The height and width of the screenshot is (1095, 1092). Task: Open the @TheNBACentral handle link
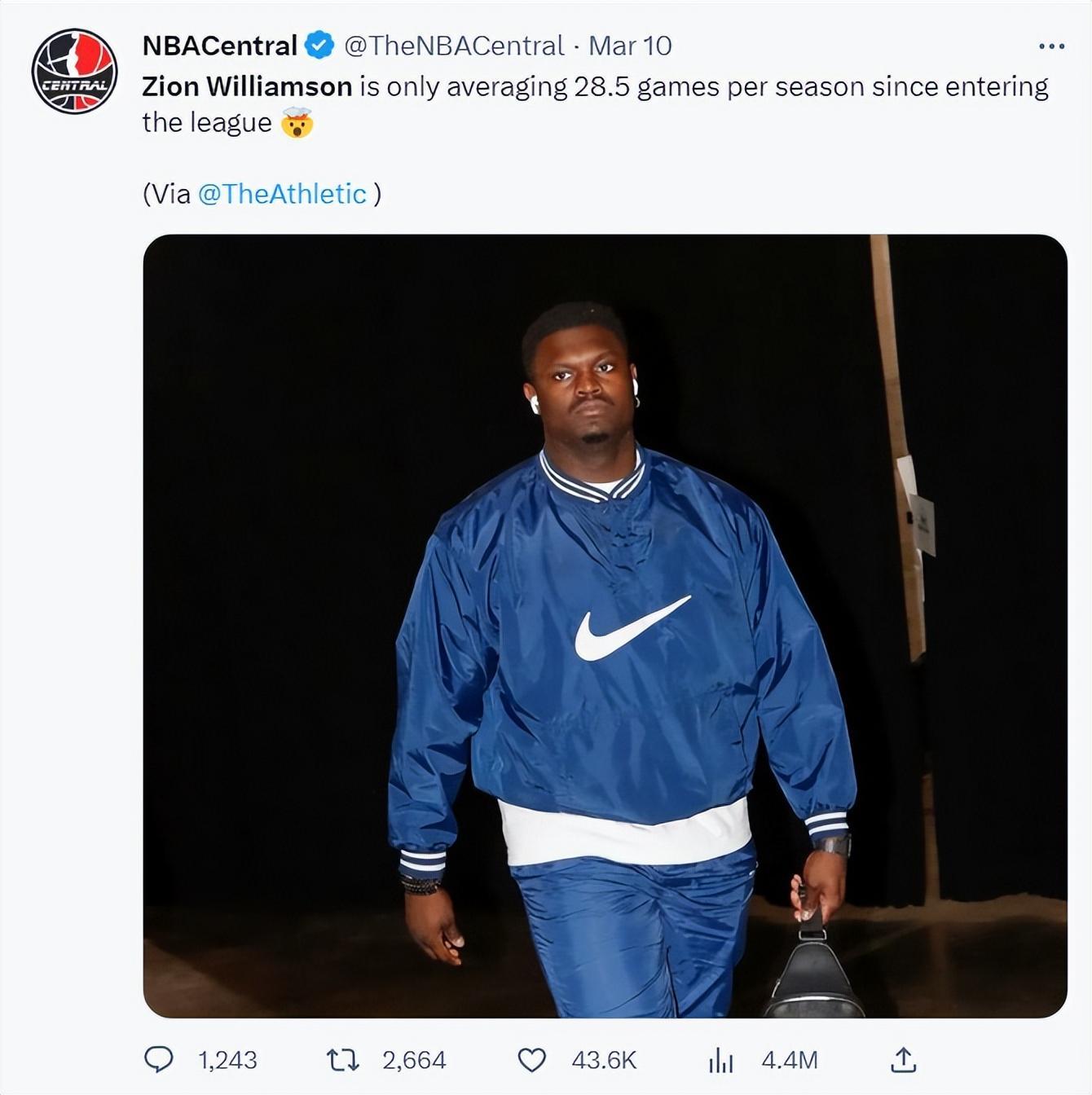point(454,46)
